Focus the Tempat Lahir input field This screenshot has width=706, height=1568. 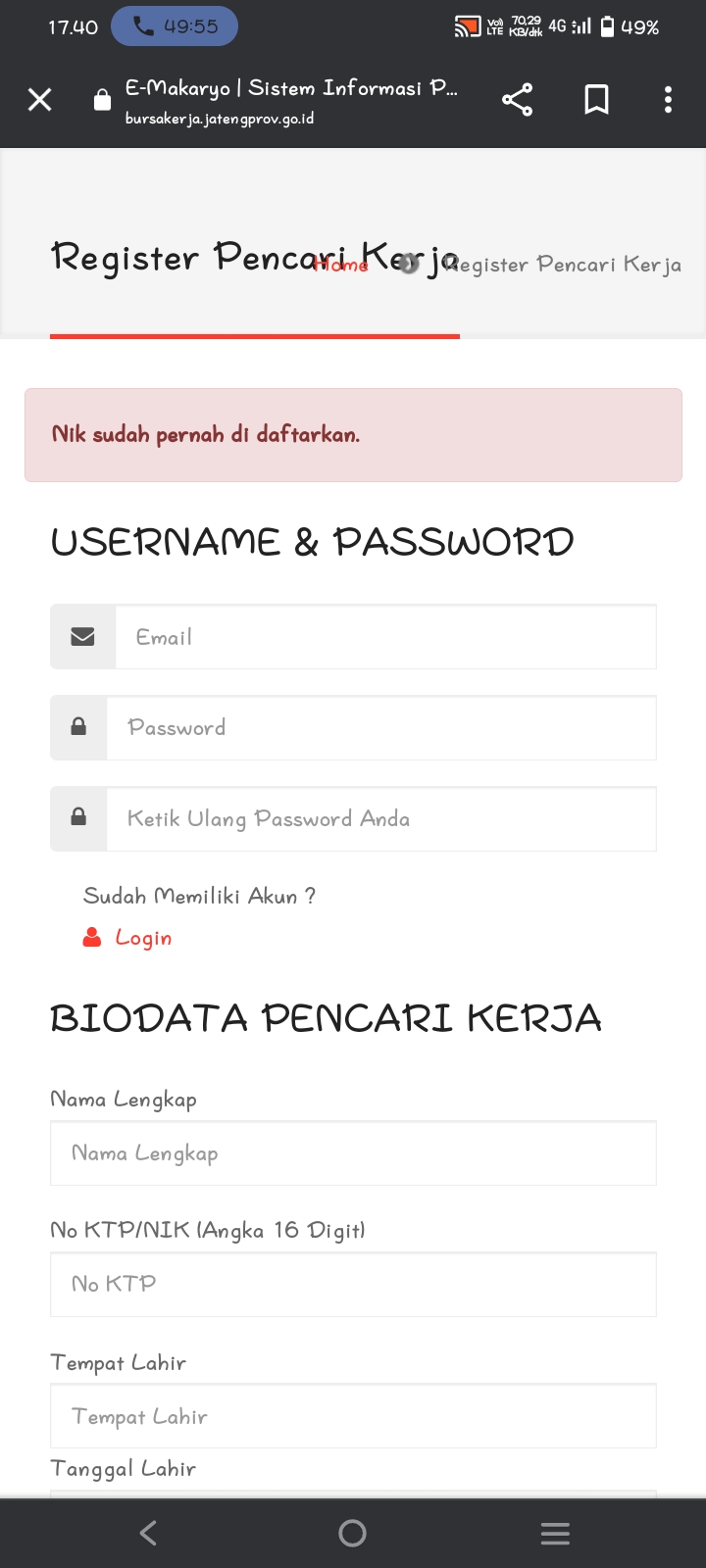[353, 1416]
